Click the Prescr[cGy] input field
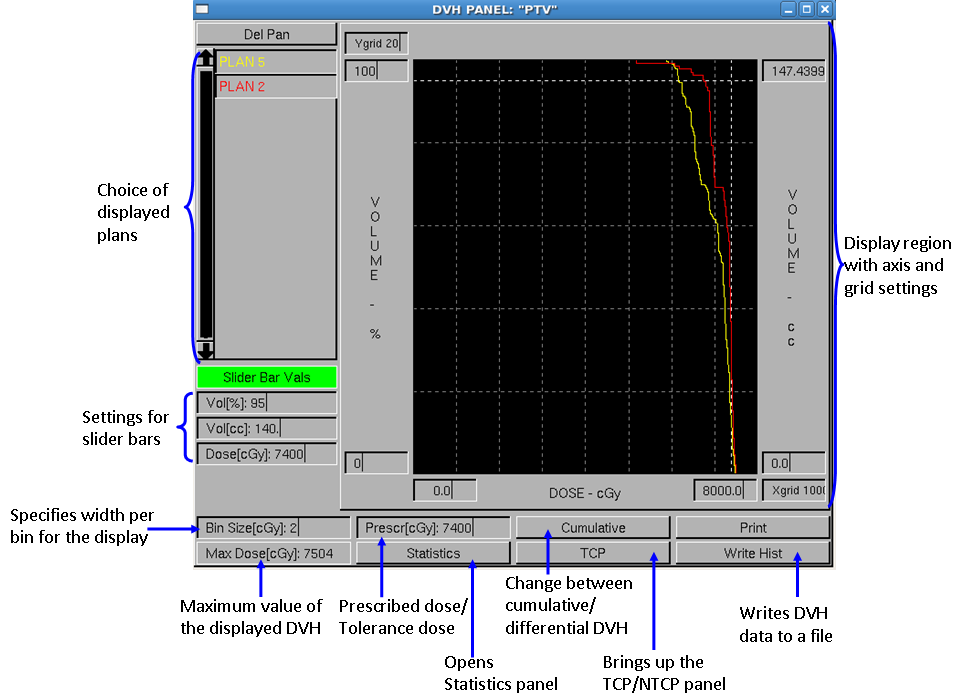Viewport: 962px width, 700px height. (x=433, y=528)
